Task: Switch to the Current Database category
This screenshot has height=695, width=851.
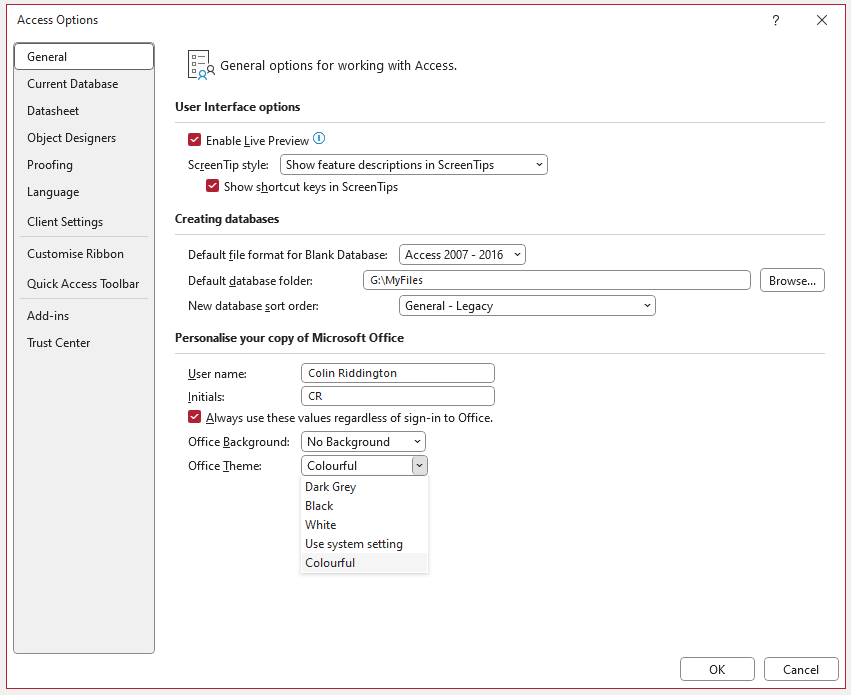Action: [73, 84]
